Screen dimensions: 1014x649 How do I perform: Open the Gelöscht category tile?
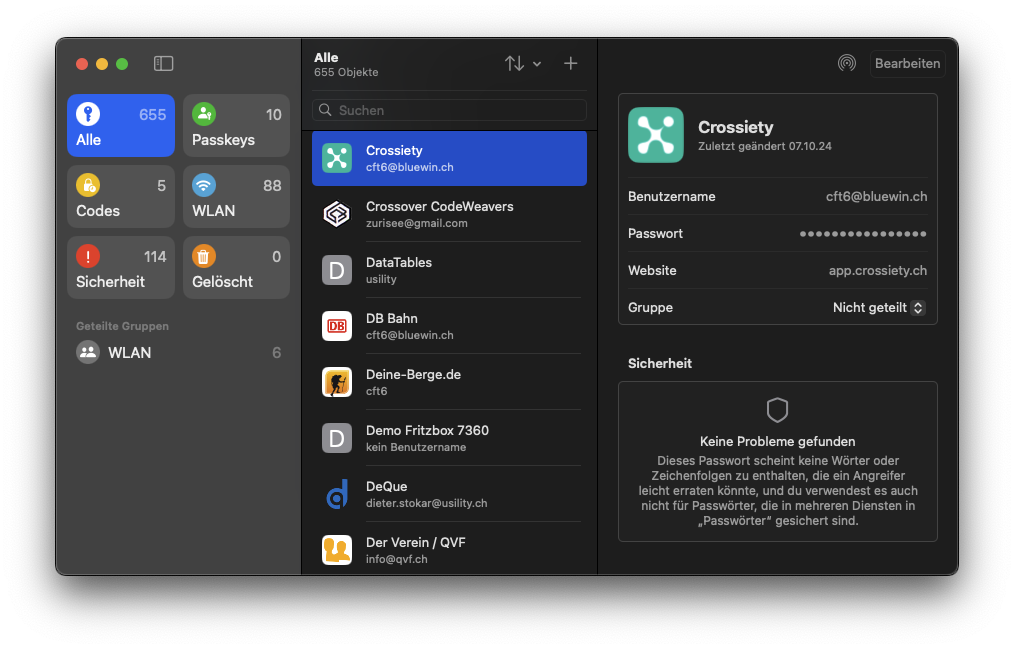(237, 268)
